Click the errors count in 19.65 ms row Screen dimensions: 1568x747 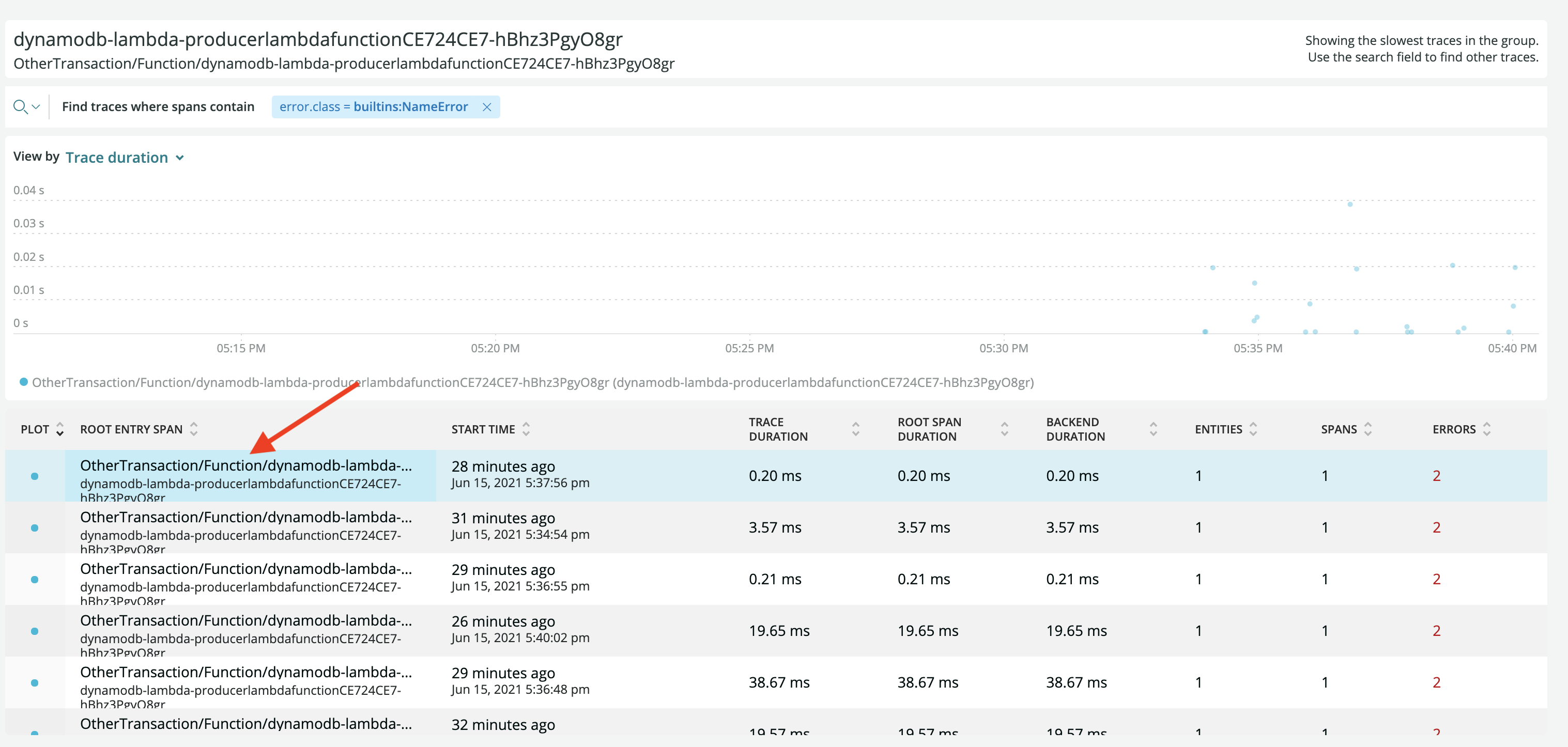click(x=1437, y=631)
